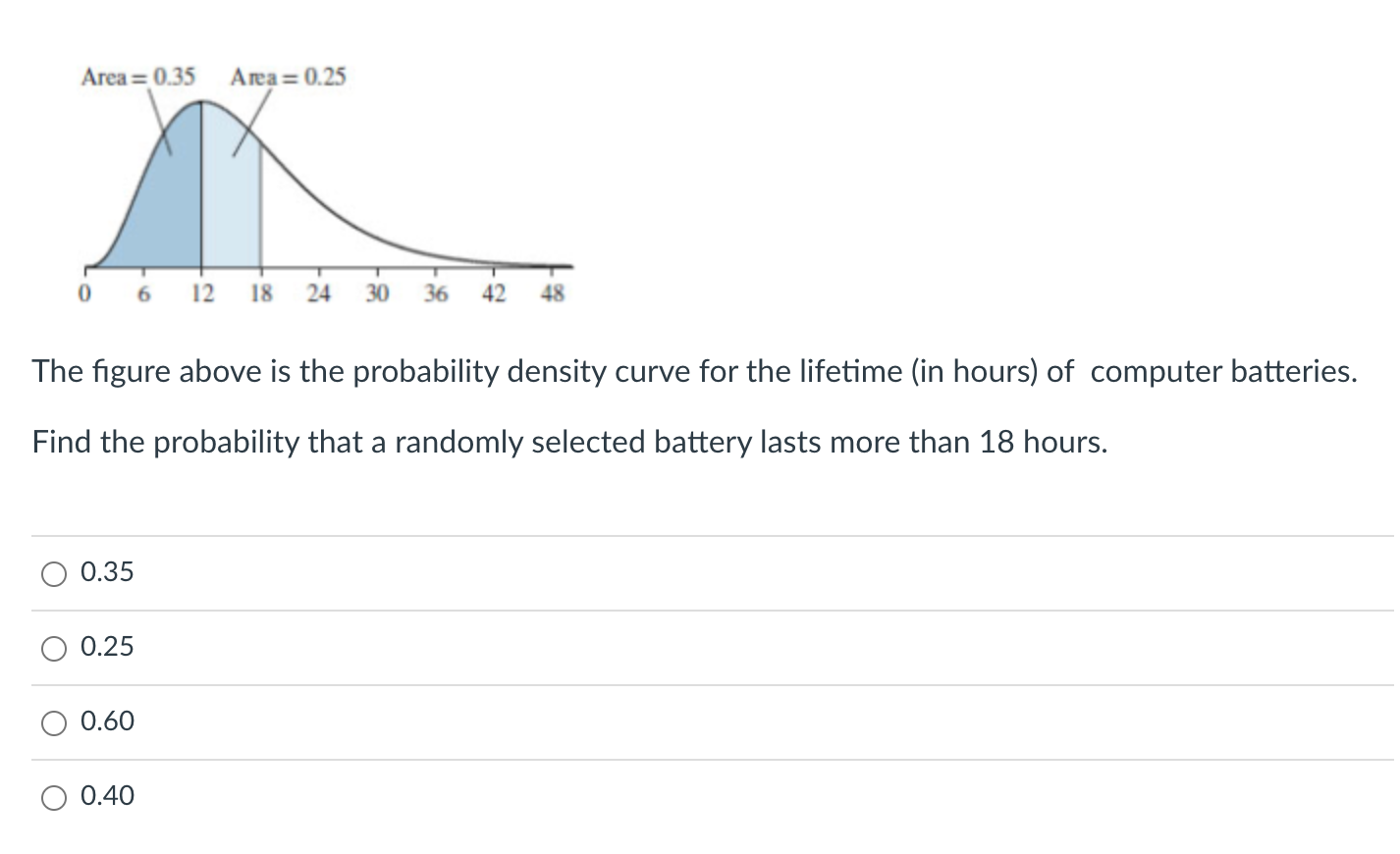The width and height of the screenshot is (1400, 854).
Task: Click the 0.25 answer label text
Action: click(x=107, y=647)
